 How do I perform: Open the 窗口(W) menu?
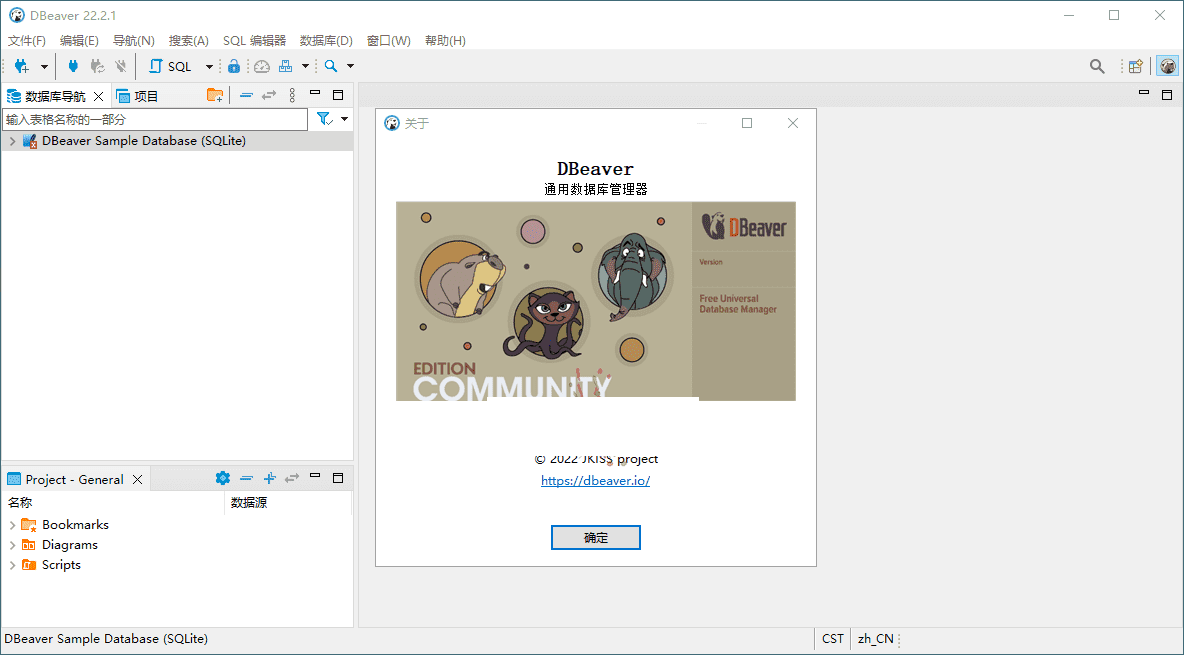[x=389, y=41]
